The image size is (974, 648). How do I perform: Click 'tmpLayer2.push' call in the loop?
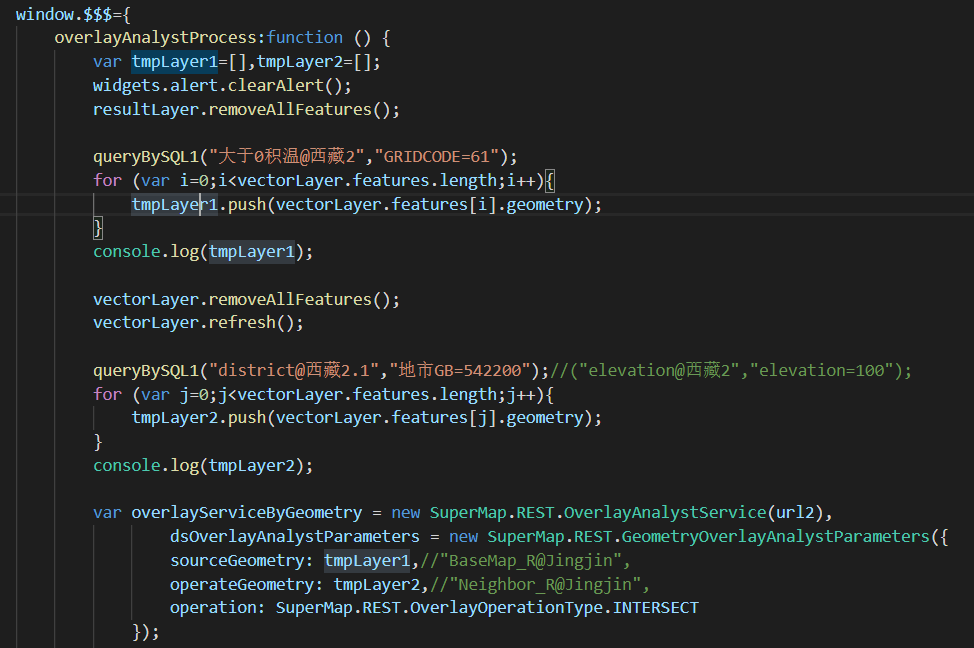[198, 418]
